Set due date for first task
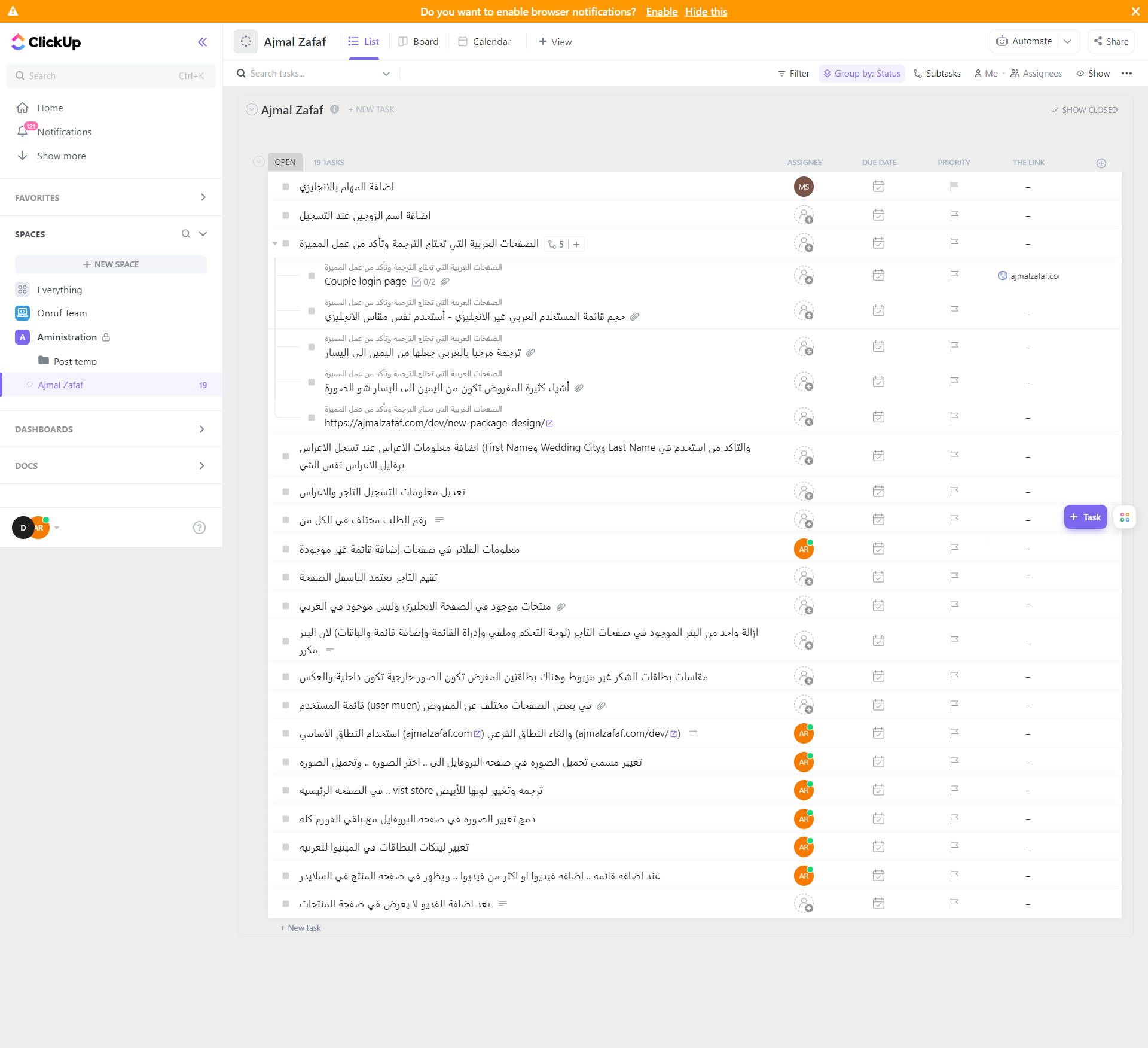The image size is (1148, 1048). (x=878, y=187)
